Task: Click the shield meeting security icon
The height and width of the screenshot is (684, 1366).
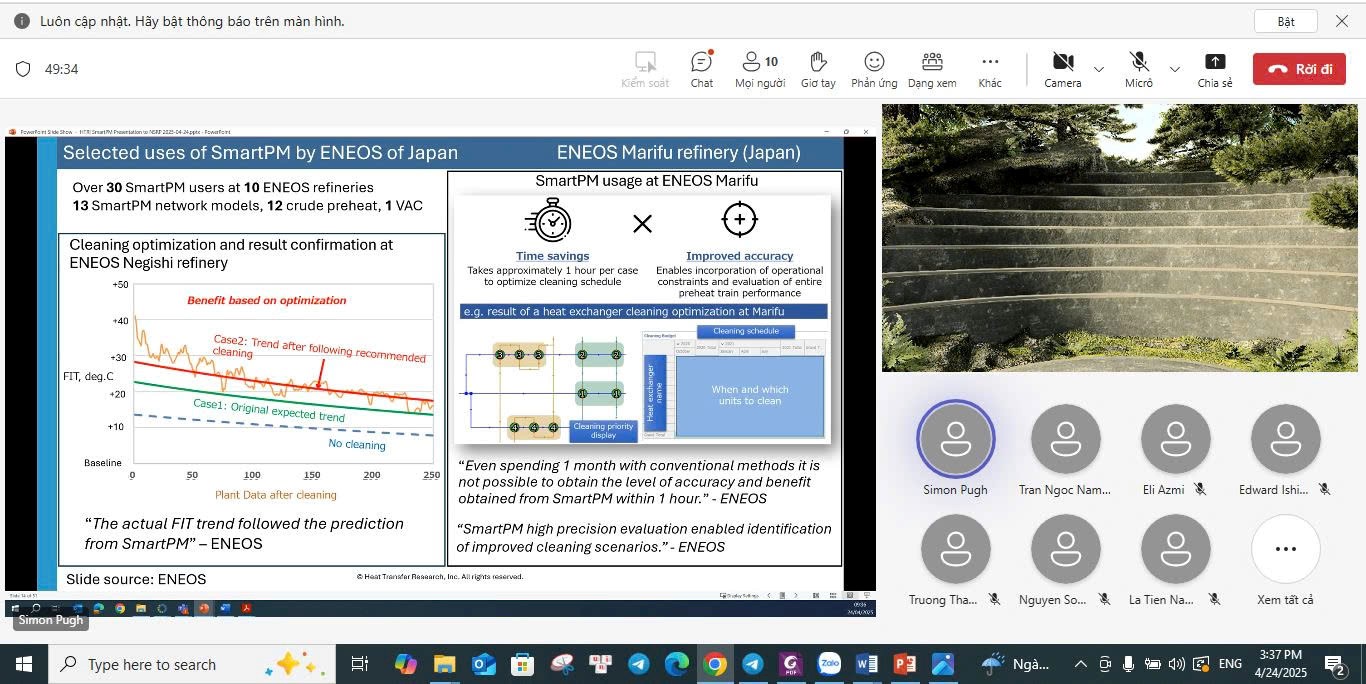Action: coord(23,69)
